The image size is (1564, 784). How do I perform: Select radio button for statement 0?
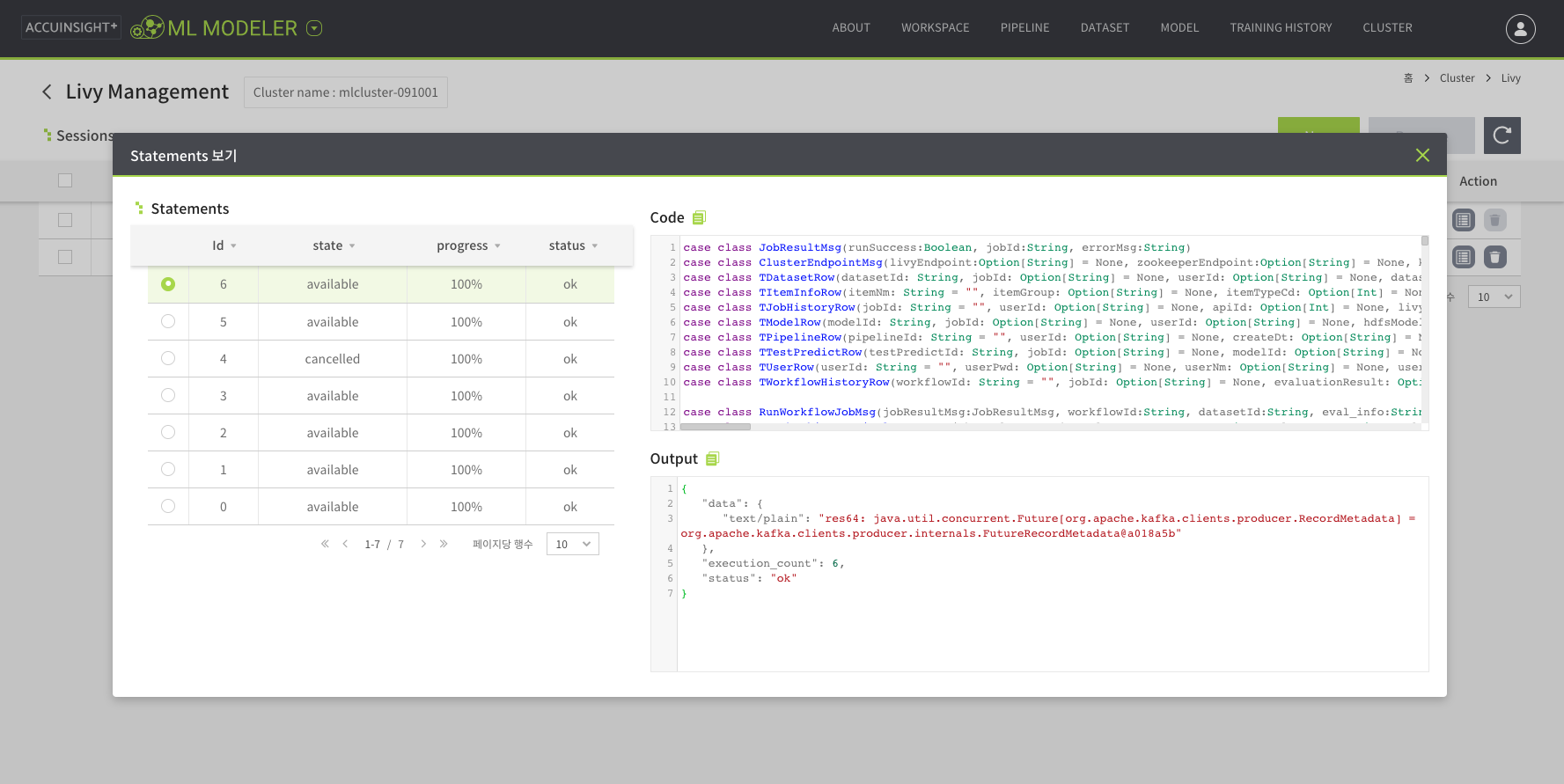click(168, 506)
